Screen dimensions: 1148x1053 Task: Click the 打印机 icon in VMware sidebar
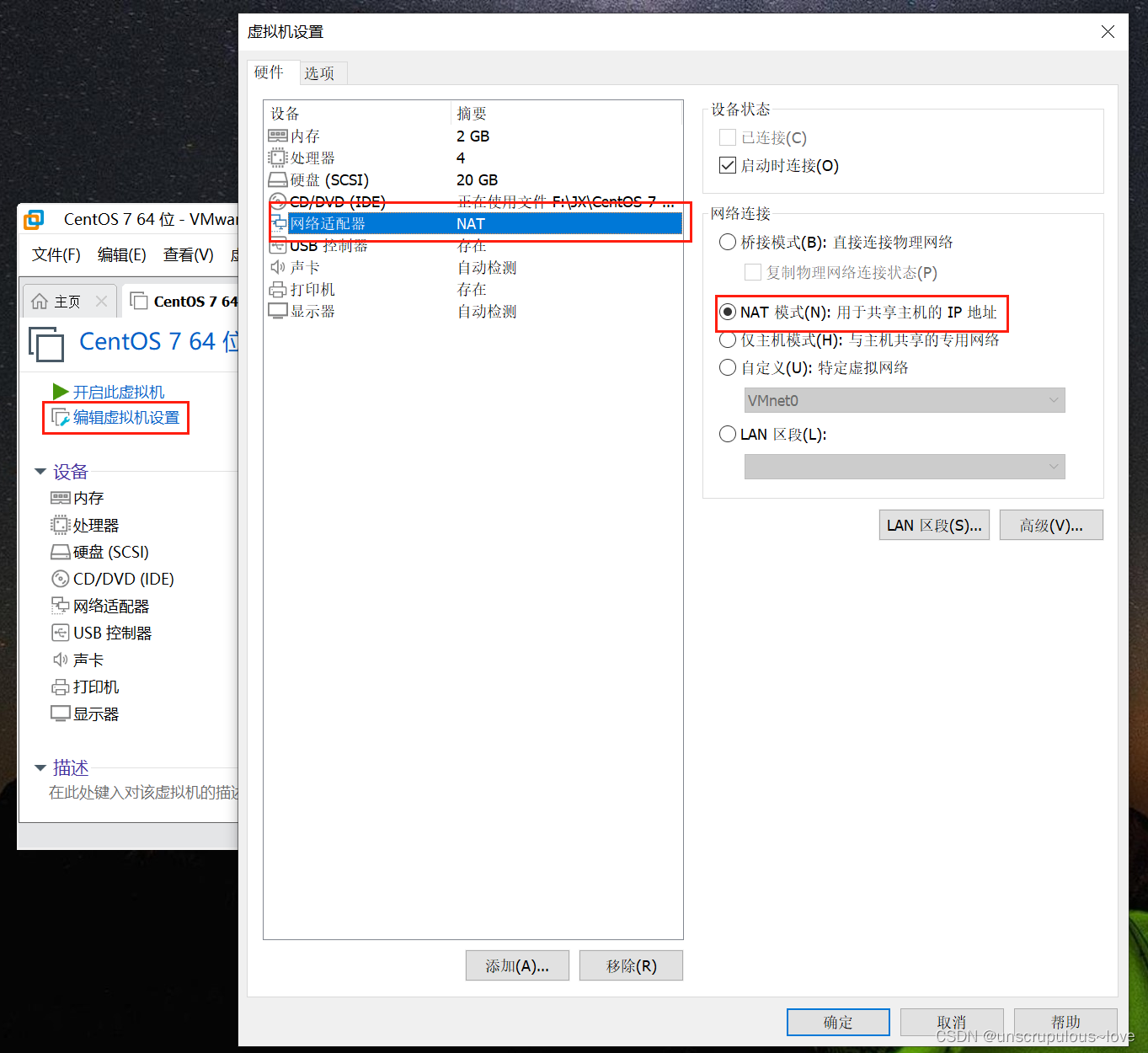(60, 687)
